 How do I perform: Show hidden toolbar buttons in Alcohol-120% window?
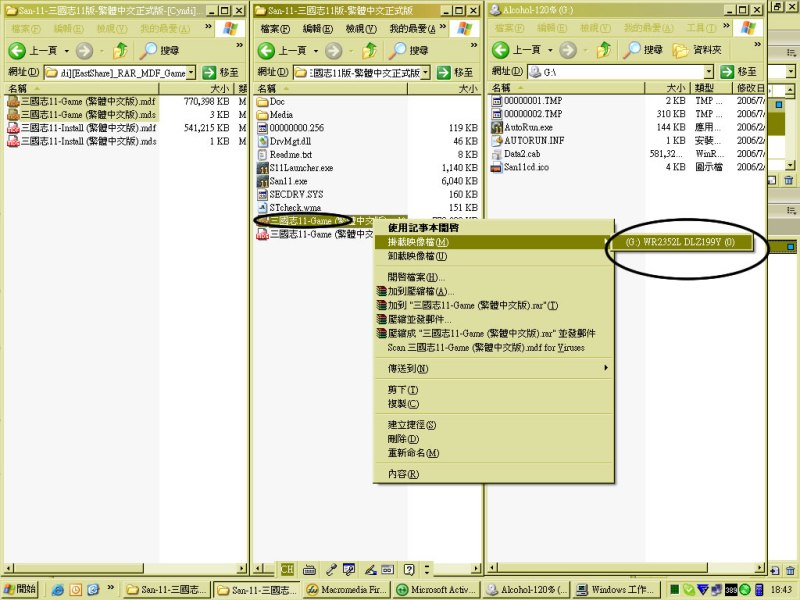point(758,45)
